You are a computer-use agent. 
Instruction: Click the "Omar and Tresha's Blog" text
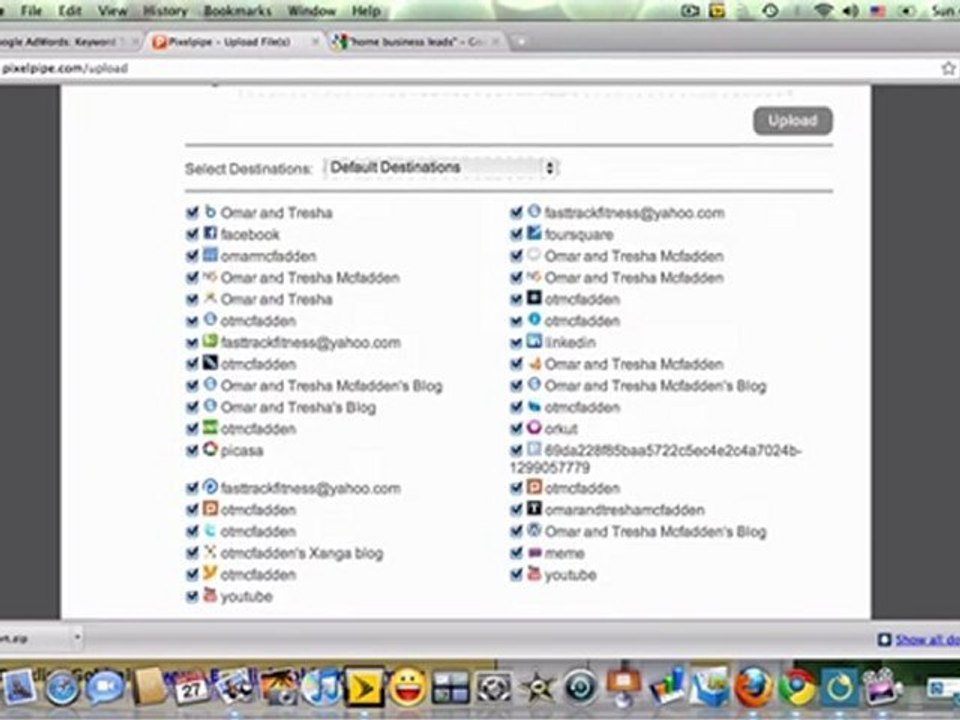click(x=298, y=407)
